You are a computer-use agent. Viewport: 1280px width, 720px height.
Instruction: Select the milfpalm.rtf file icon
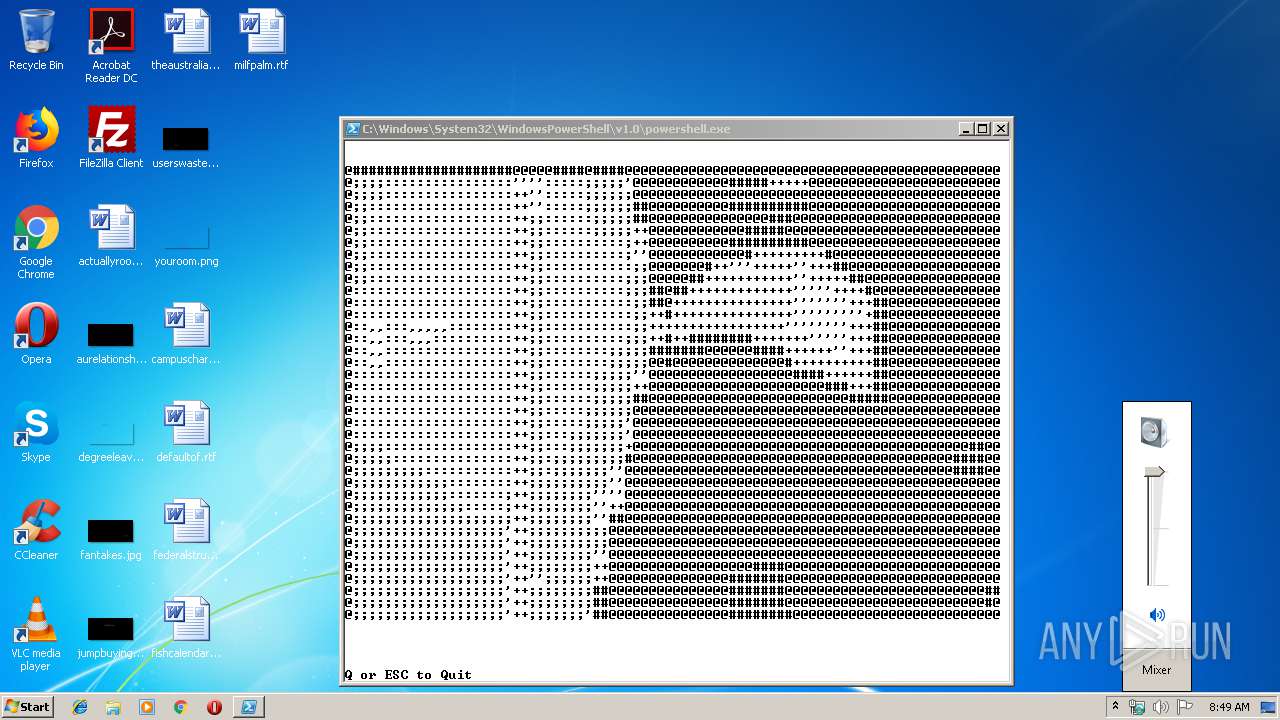[261, 40]
